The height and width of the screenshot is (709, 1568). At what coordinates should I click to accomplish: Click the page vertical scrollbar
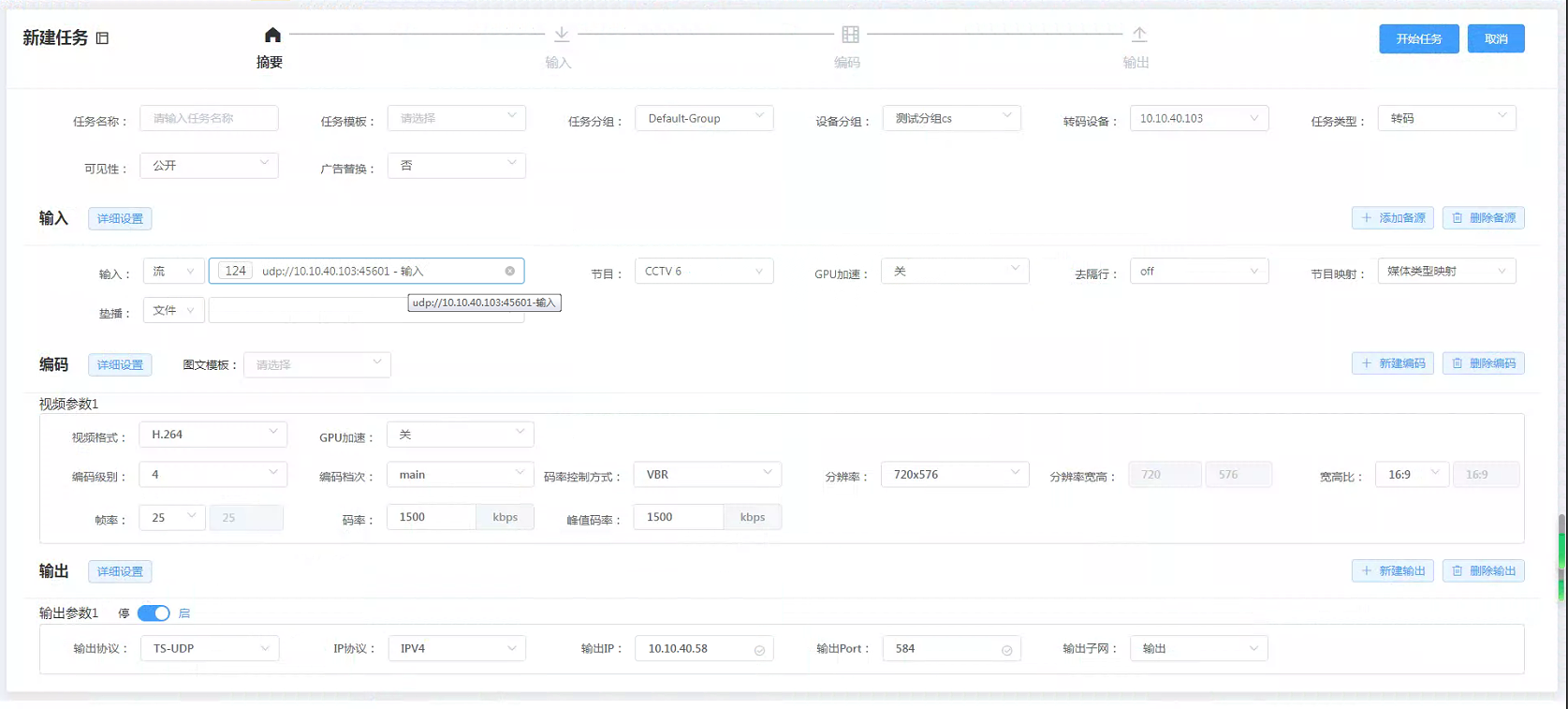click(1561, 557)
